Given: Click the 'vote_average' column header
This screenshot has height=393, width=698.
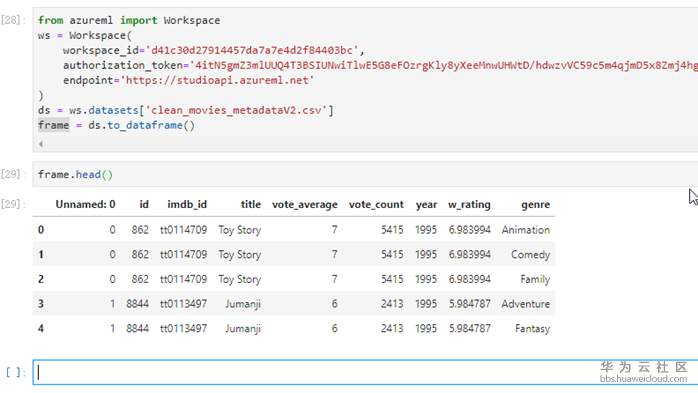Looking at the screenshot, I should 305,205.
